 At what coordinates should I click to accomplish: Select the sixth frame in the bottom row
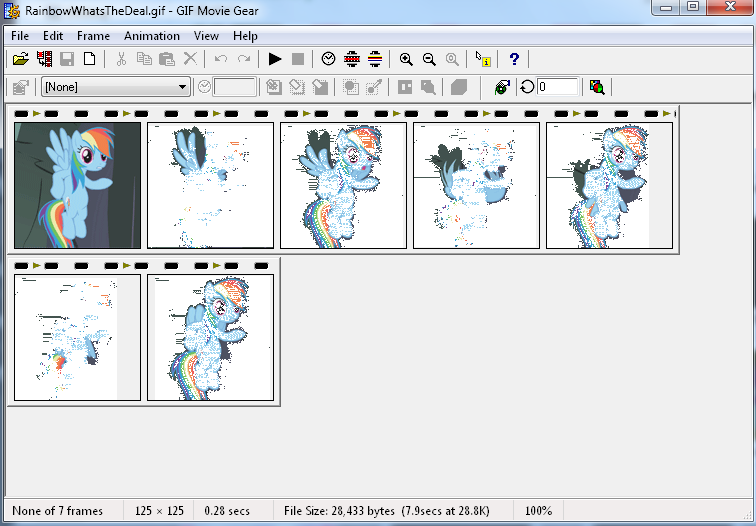[78, 337]
